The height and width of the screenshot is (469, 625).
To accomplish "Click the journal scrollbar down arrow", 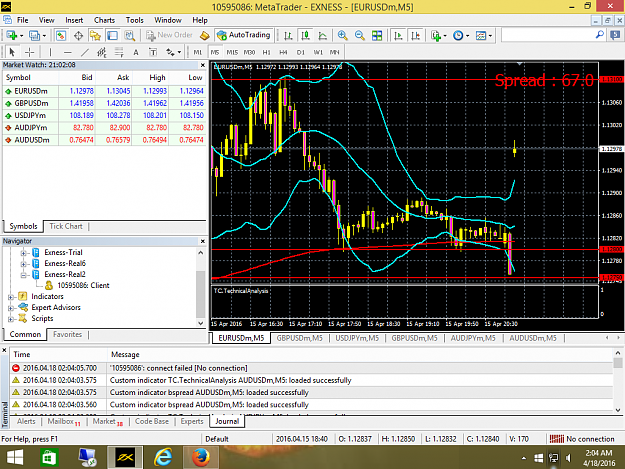I will [x=618, y=410].
